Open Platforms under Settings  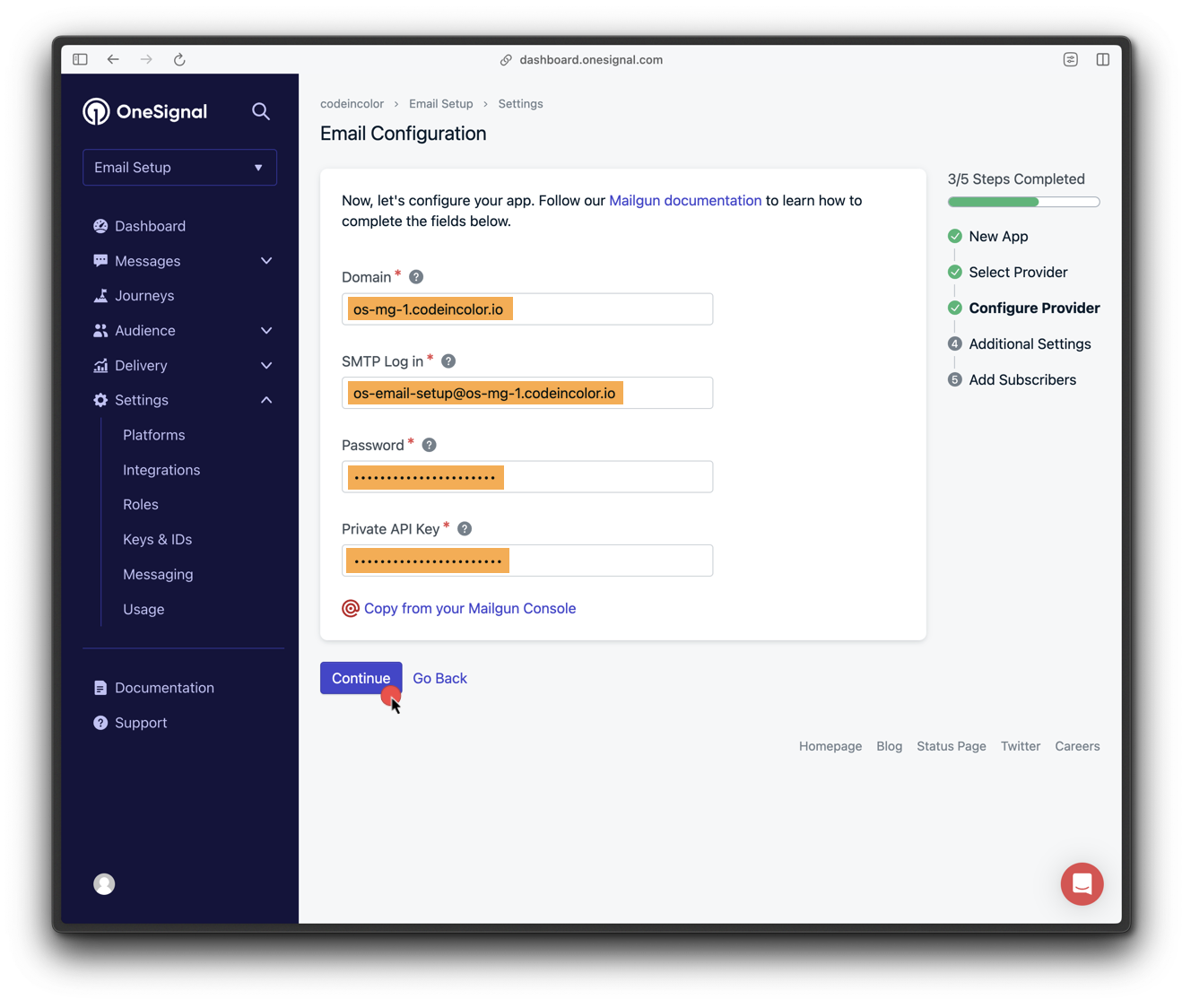[154, 435]
